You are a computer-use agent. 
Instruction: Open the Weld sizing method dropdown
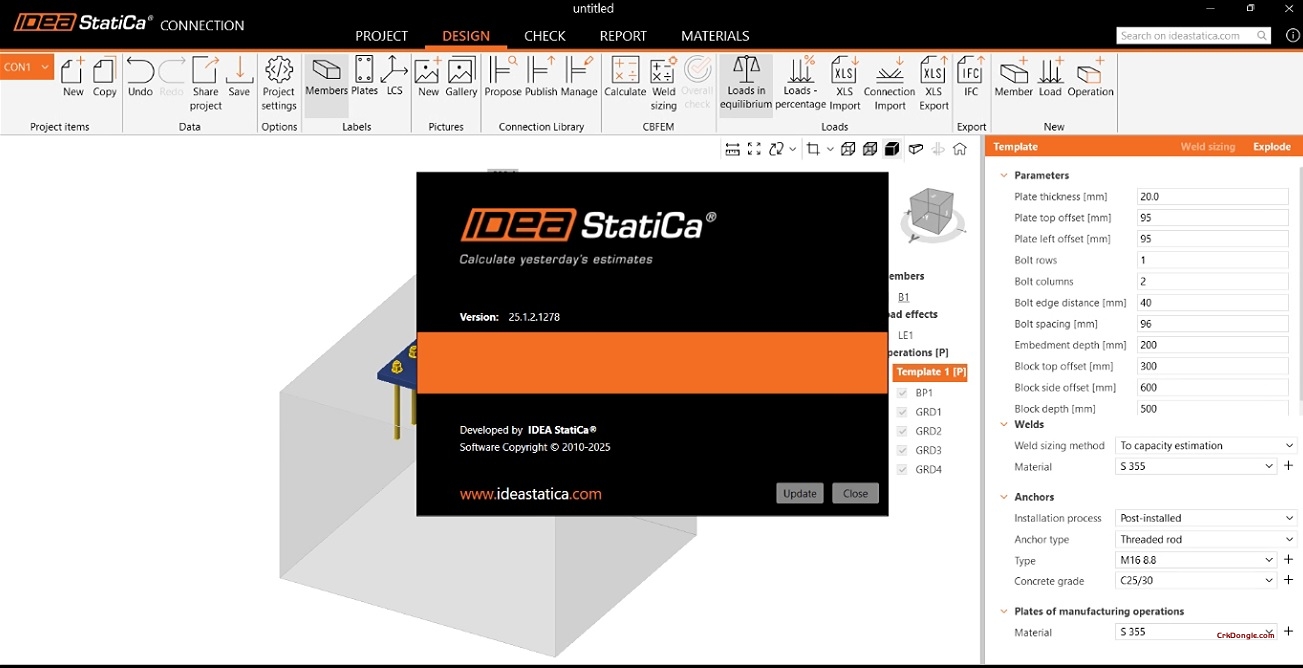pos(1206,446)
